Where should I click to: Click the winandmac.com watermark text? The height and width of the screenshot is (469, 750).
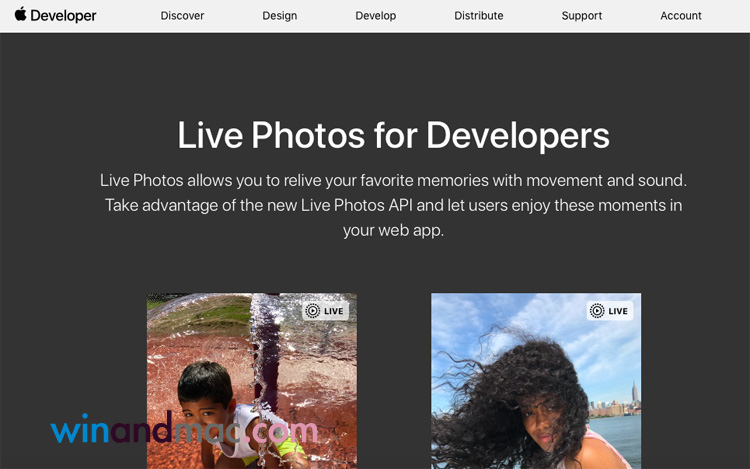click(x=184, y=431)
